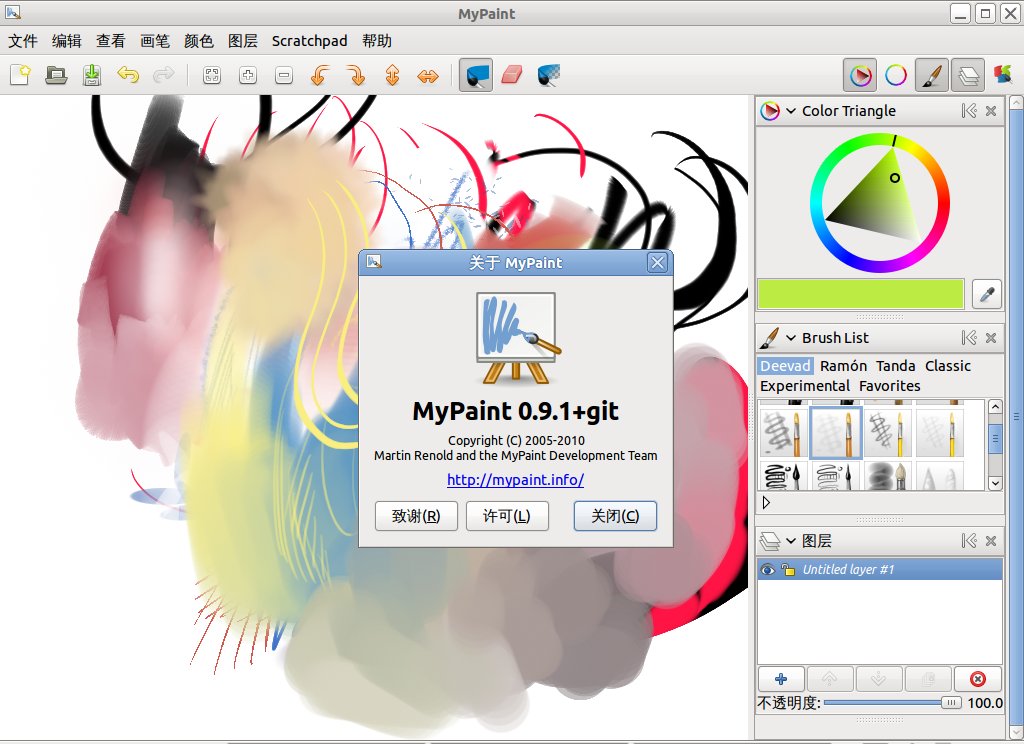The width and height of the screenshot is (1024, 744).
Task: Select the first brush thumbnail in the list
Action: (x=782, y=432)
